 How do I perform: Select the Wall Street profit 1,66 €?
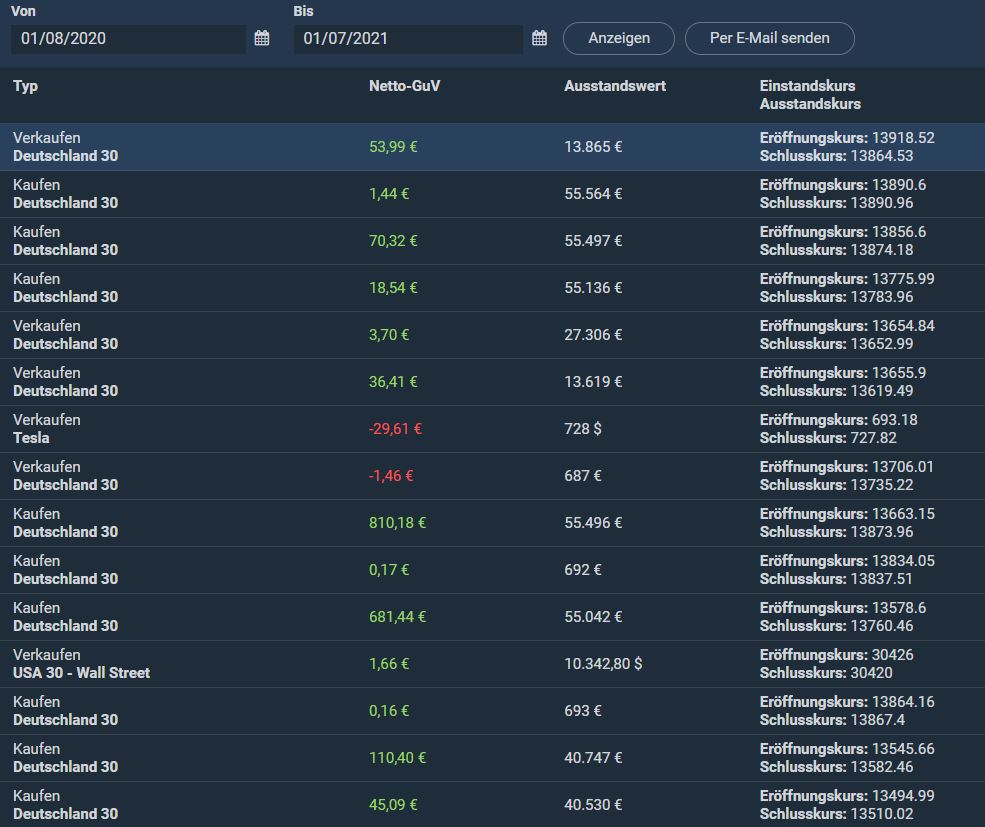tap(389, 664)
